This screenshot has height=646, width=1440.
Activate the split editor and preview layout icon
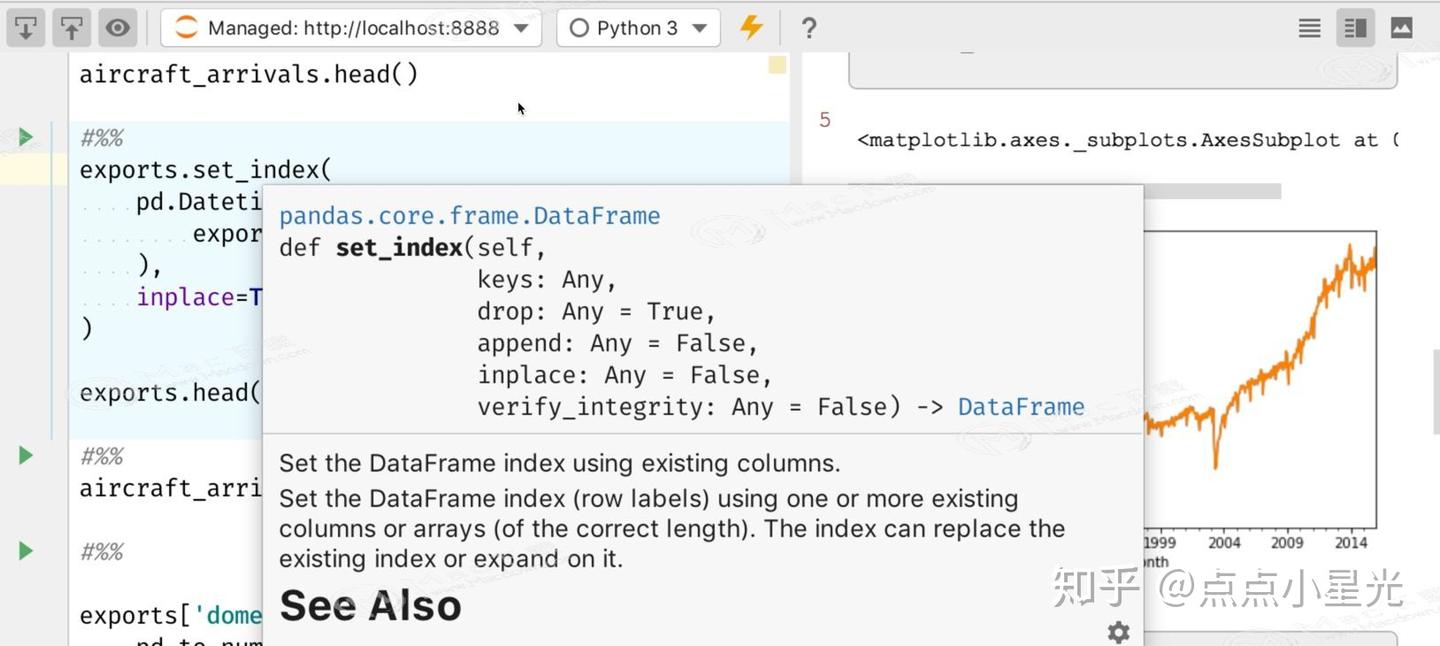tap(1355, 27)
